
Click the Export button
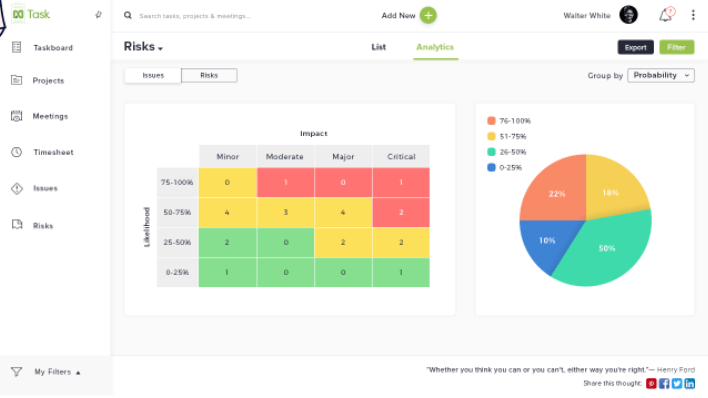coord(635,47)
